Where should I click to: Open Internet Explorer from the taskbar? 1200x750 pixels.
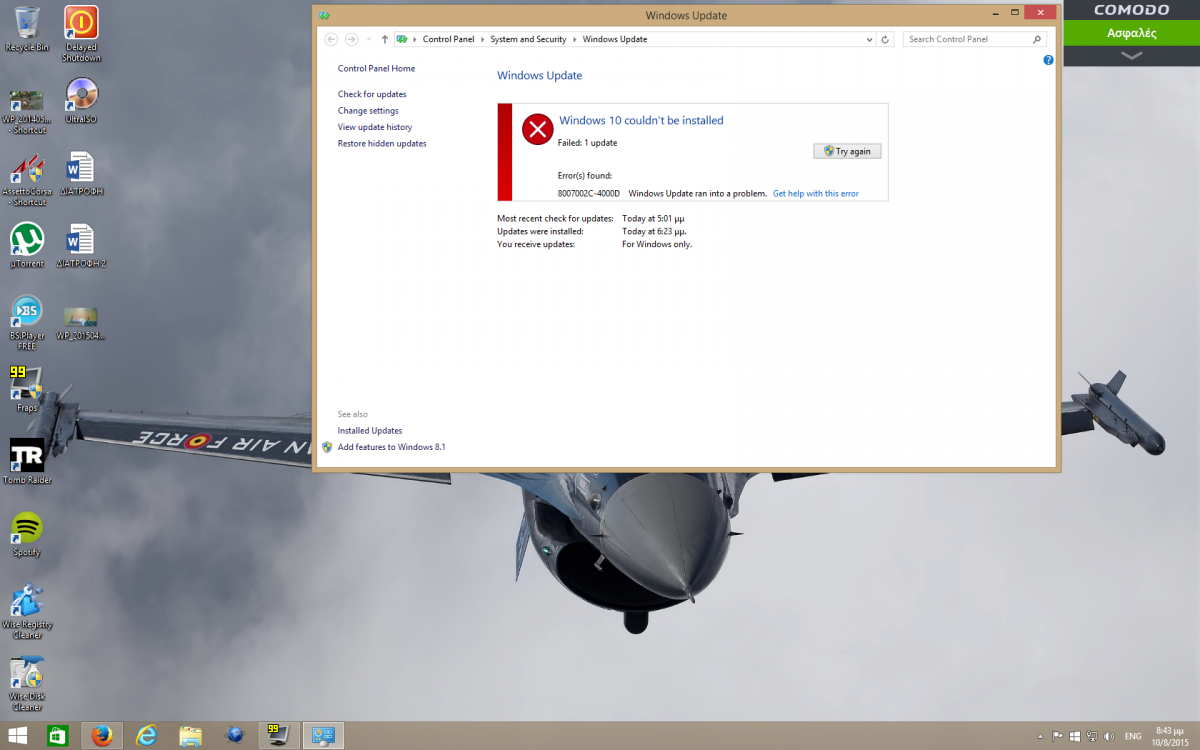pos(147,735)
